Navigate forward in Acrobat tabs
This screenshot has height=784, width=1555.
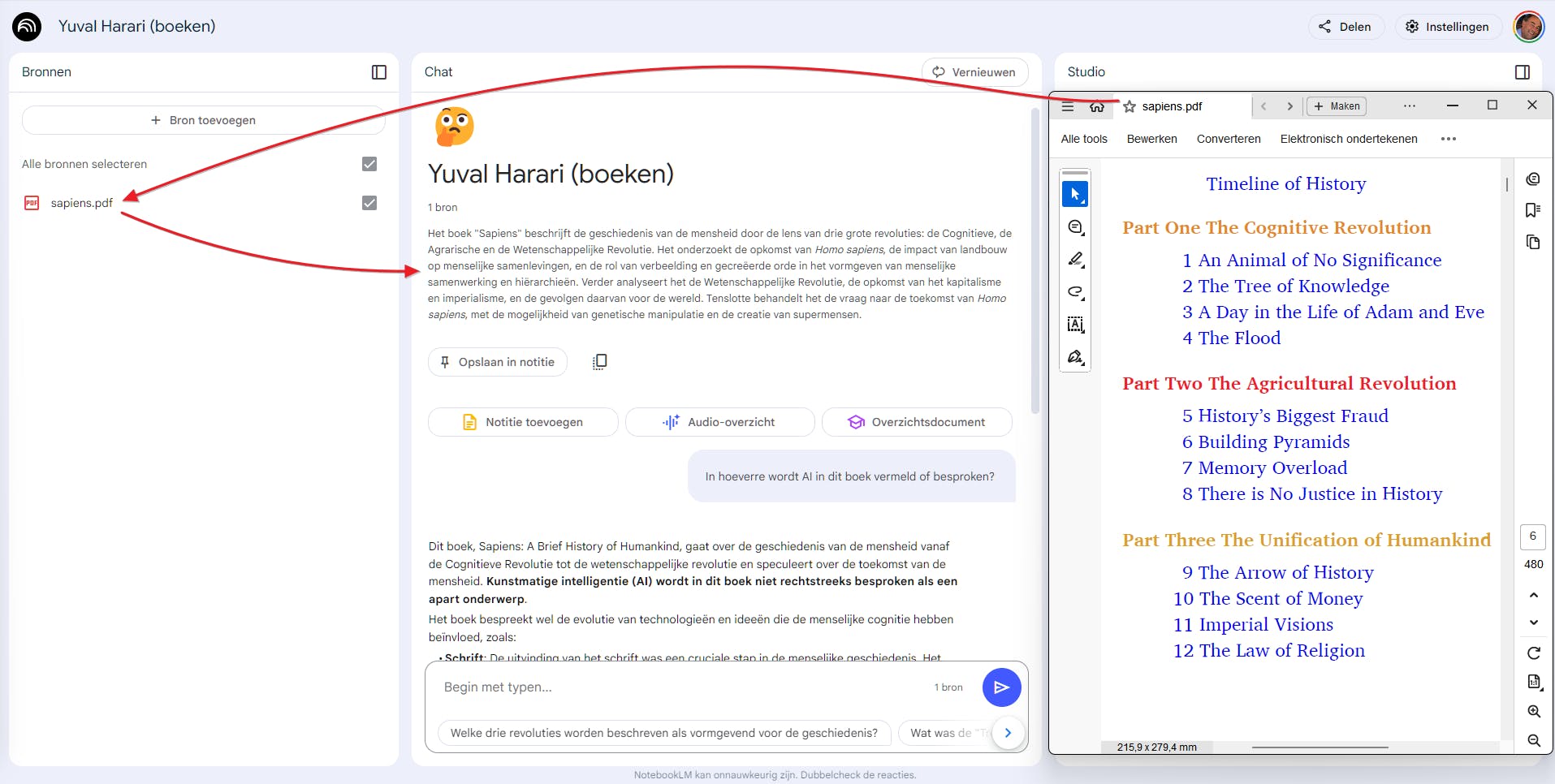[x=1289, y=106]
